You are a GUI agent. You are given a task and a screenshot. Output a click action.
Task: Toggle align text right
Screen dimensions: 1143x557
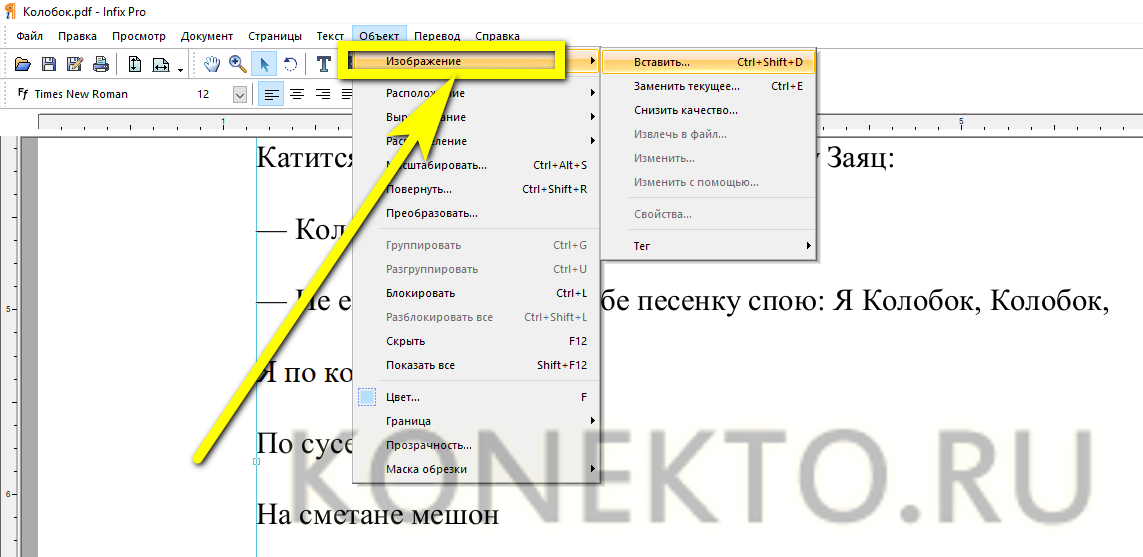pyautogui.click(x=324, y=94)
